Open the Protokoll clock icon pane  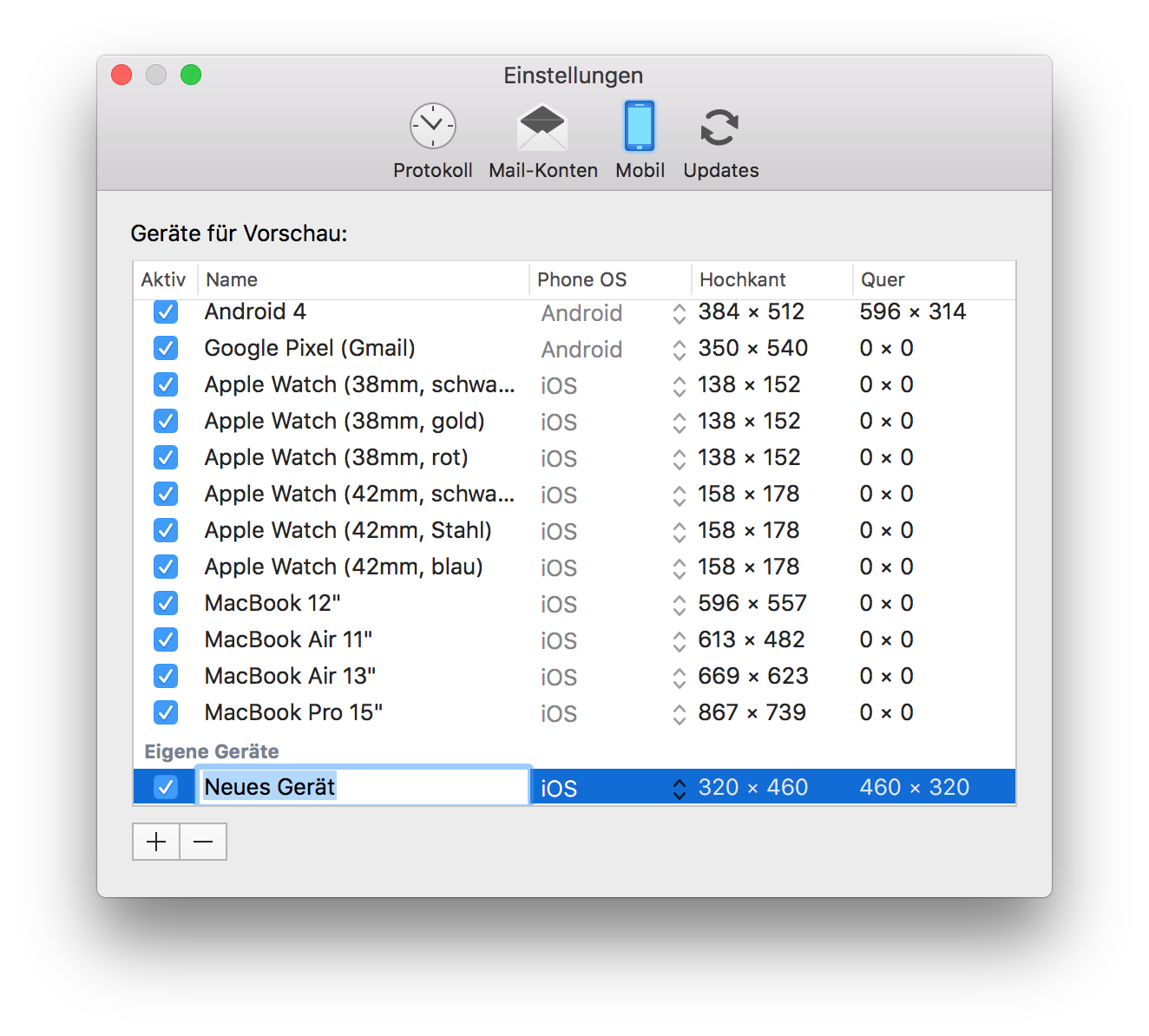coord(432,141)
